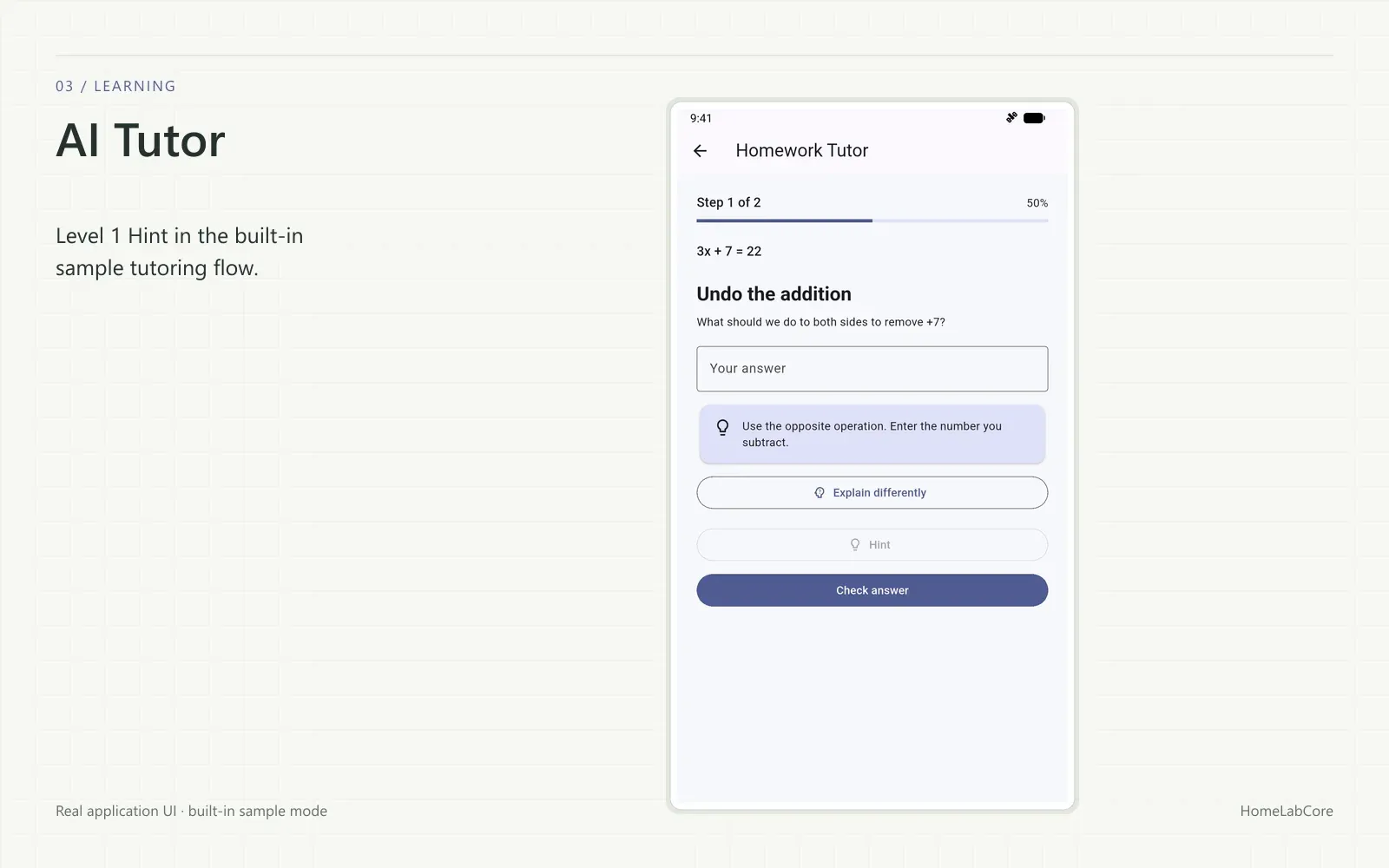Click the HomeLabCore footer label
This screenshot has height=868, width=1389.
(x=1287, y=811)
